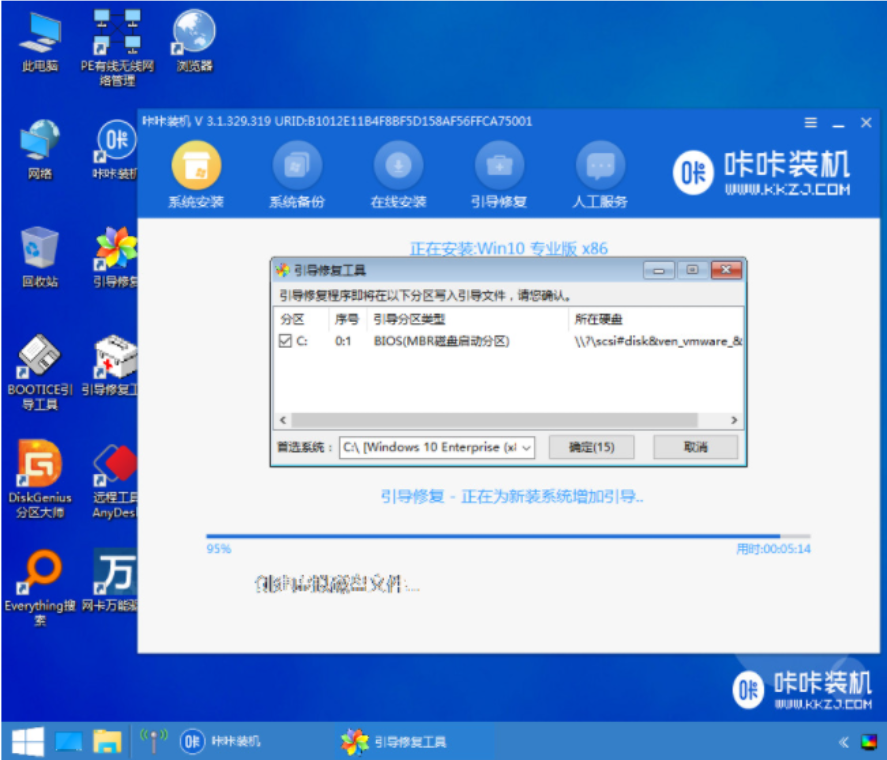Uncheck the C: partition checkbox
Screen dimensions: 887x760
[285, 341]
